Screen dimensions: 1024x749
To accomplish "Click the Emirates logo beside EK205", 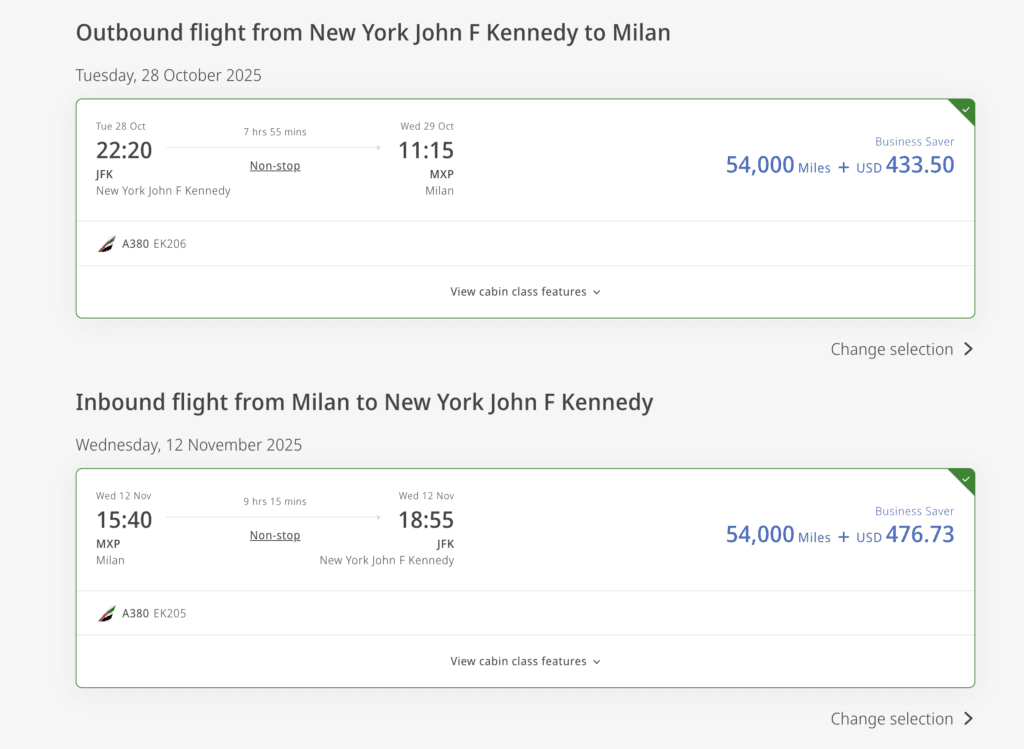I will [x=106, y=614].
